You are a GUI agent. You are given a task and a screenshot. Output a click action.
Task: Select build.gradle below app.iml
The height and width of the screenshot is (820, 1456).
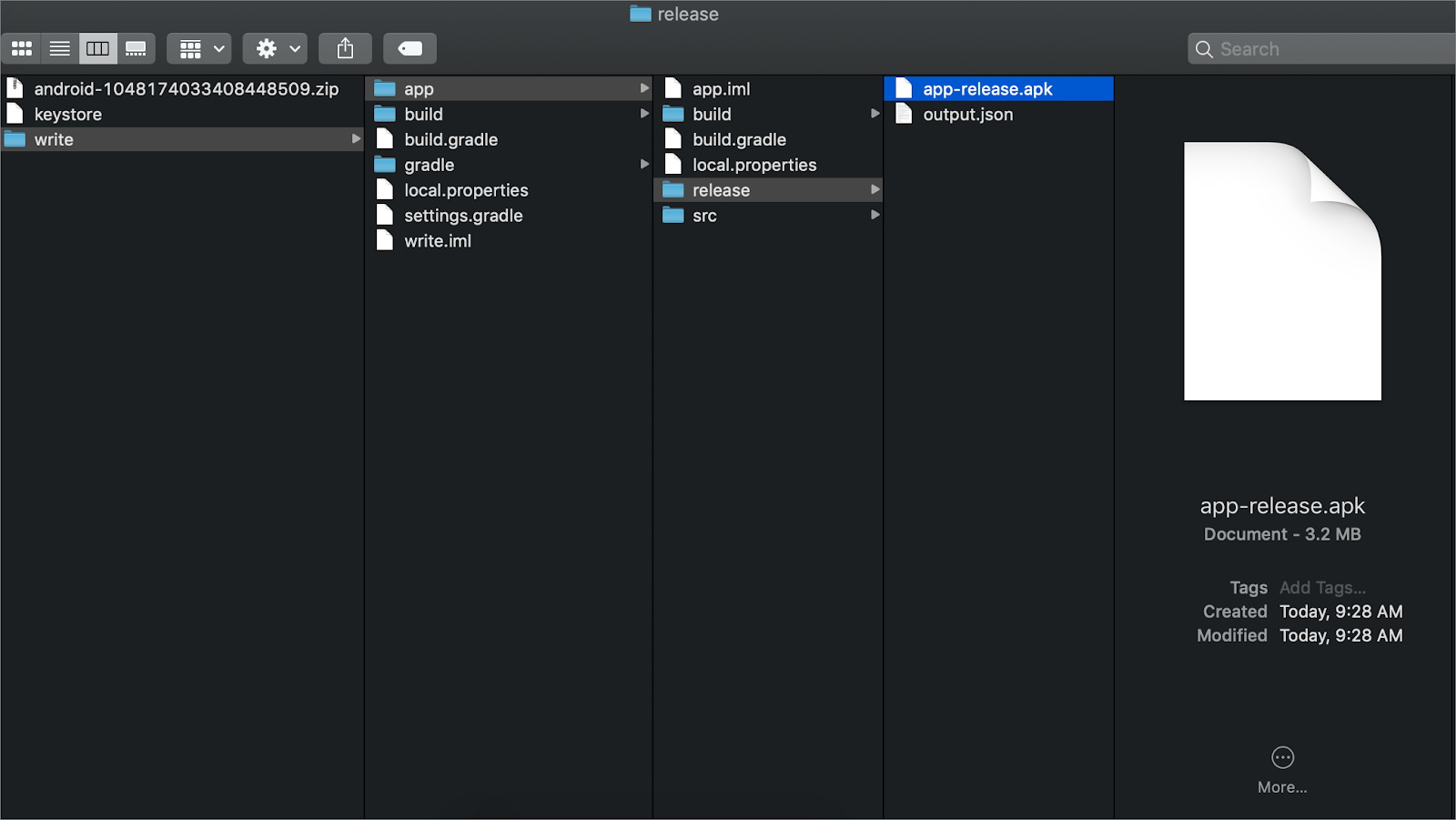point(769,139)
